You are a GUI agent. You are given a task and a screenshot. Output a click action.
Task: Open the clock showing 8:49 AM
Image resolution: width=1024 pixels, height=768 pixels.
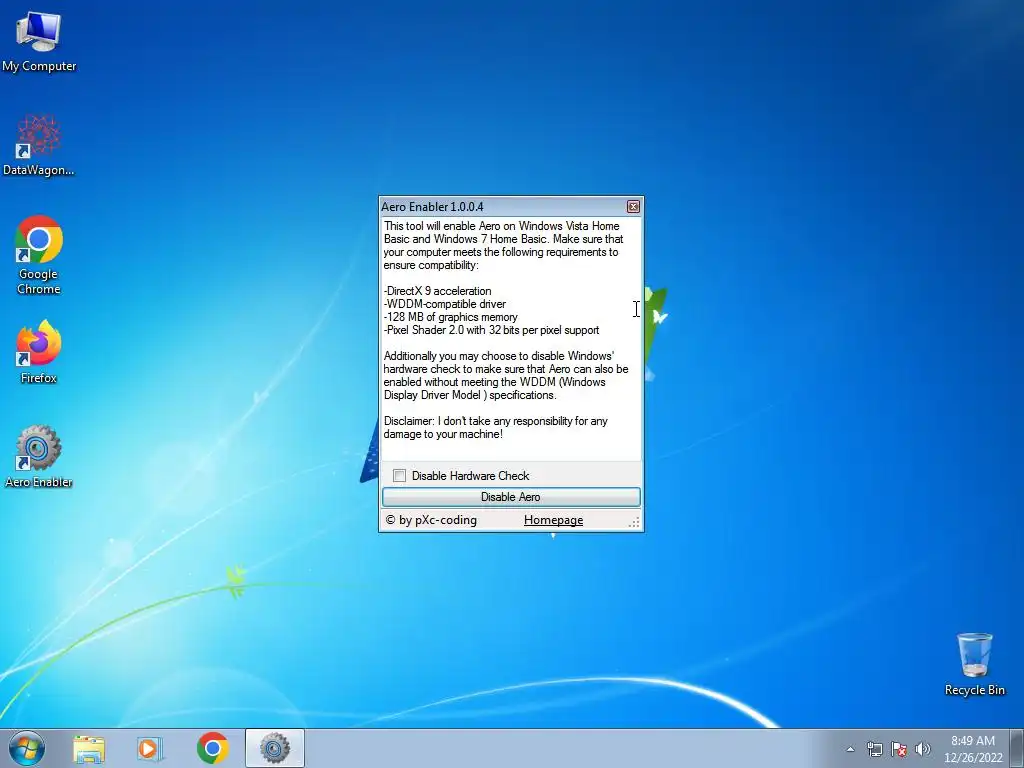[x=972, y=749]
